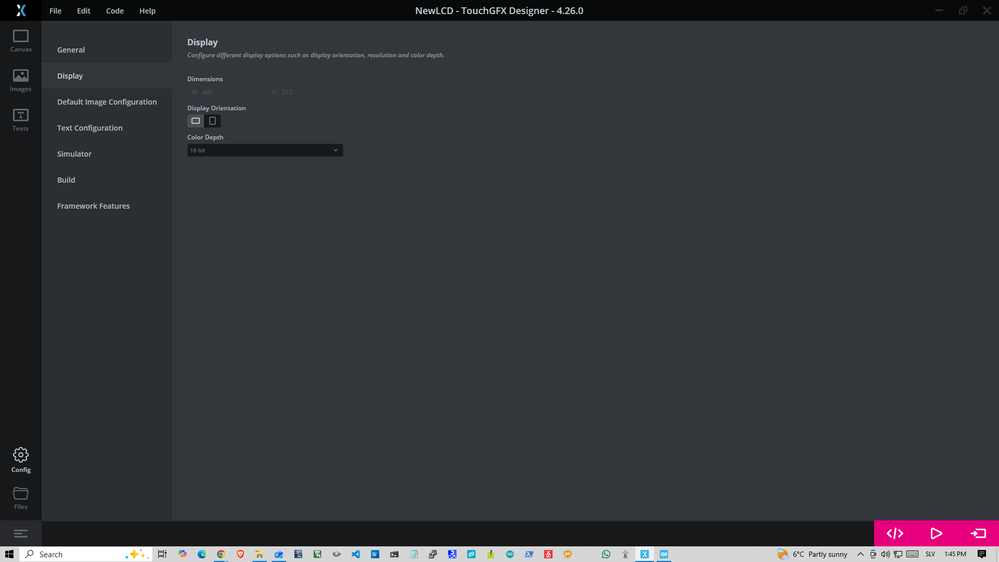
Task: Click the taskbar Search box
Action: tap(85, 554)
